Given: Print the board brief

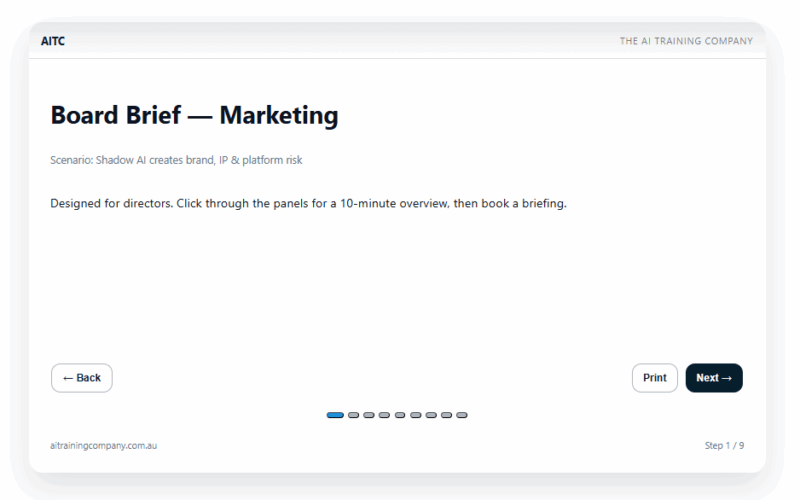Looking at the screenshot, I should (x=655, y=378).
